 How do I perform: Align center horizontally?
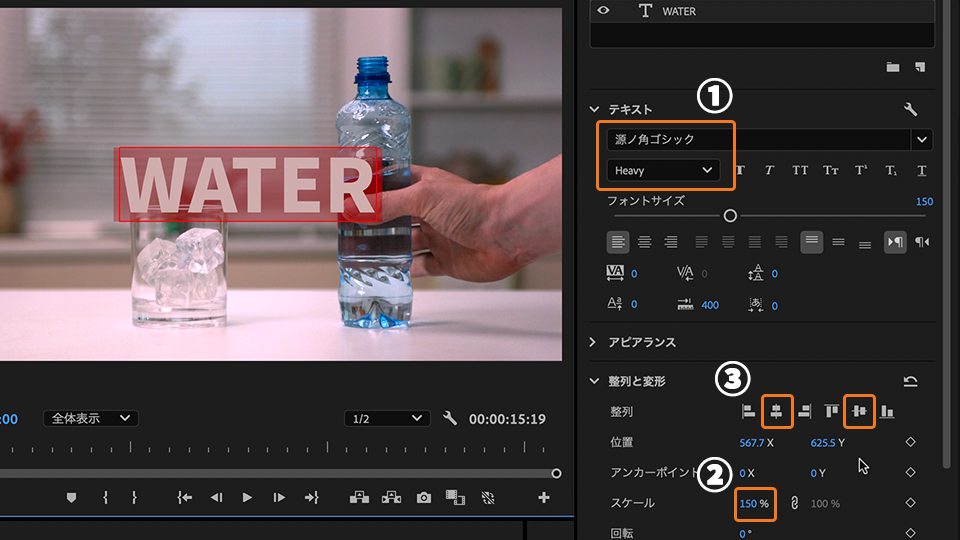776,411
